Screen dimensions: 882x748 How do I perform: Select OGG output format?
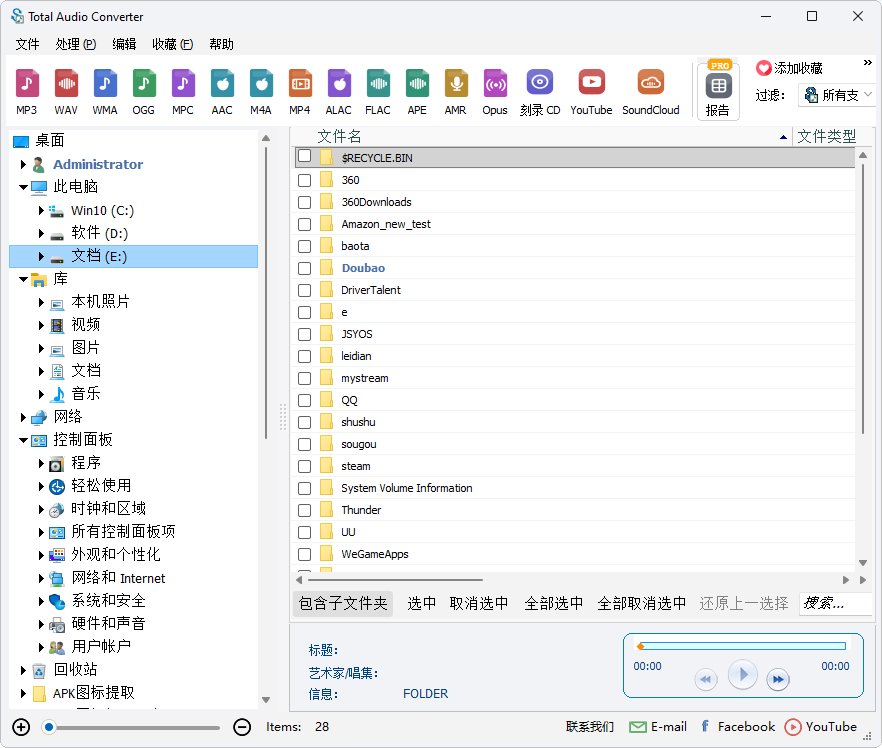pos(143,92)
